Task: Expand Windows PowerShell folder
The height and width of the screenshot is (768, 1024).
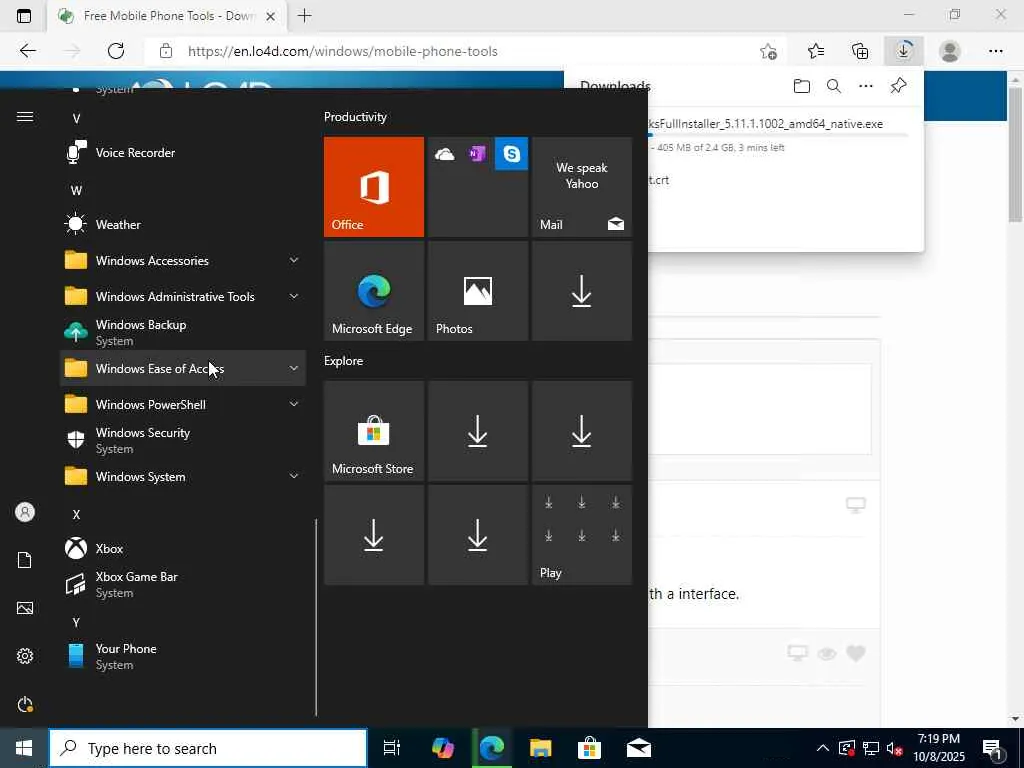Action: 183,404
